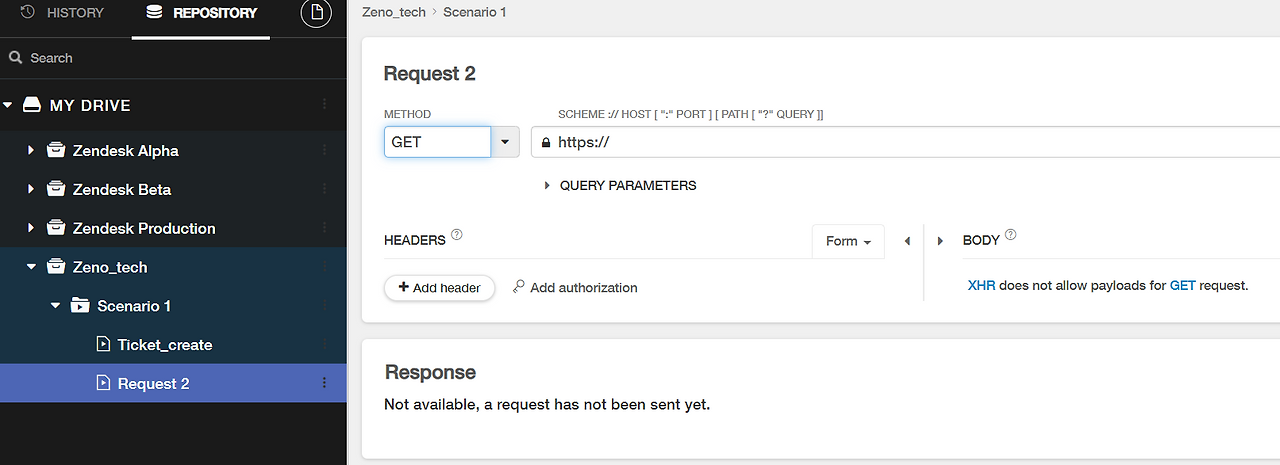Screen dimensions: 1280x465
Task: Click the Add authorization link
Action: [575, 287]
